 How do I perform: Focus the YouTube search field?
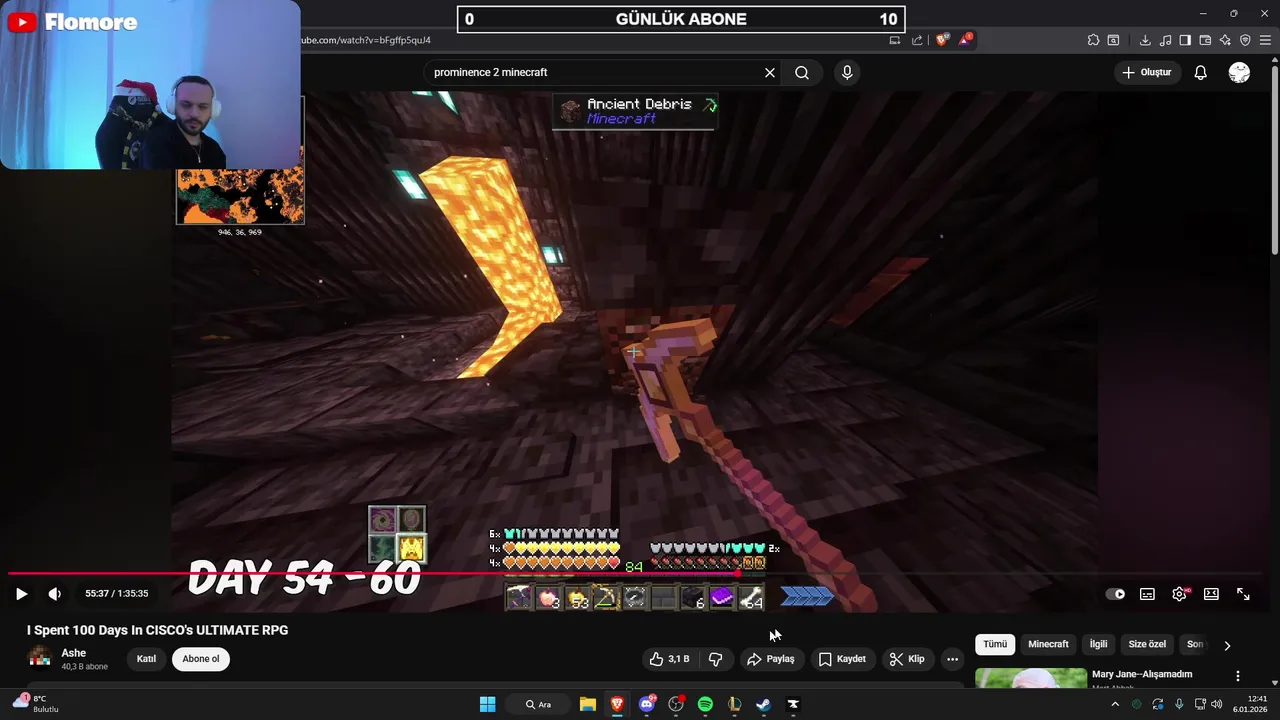594,73
